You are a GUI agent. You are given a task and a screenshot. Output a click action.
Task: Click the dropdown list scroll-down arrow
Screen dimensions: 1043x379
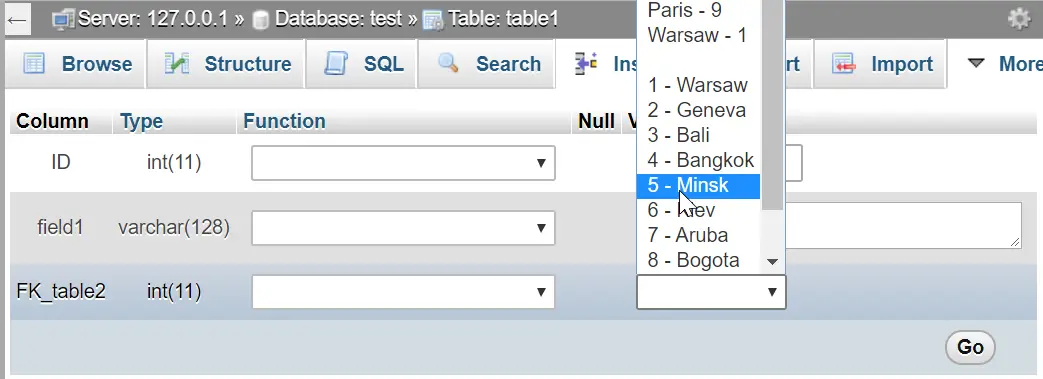click(x=772, y=261)
